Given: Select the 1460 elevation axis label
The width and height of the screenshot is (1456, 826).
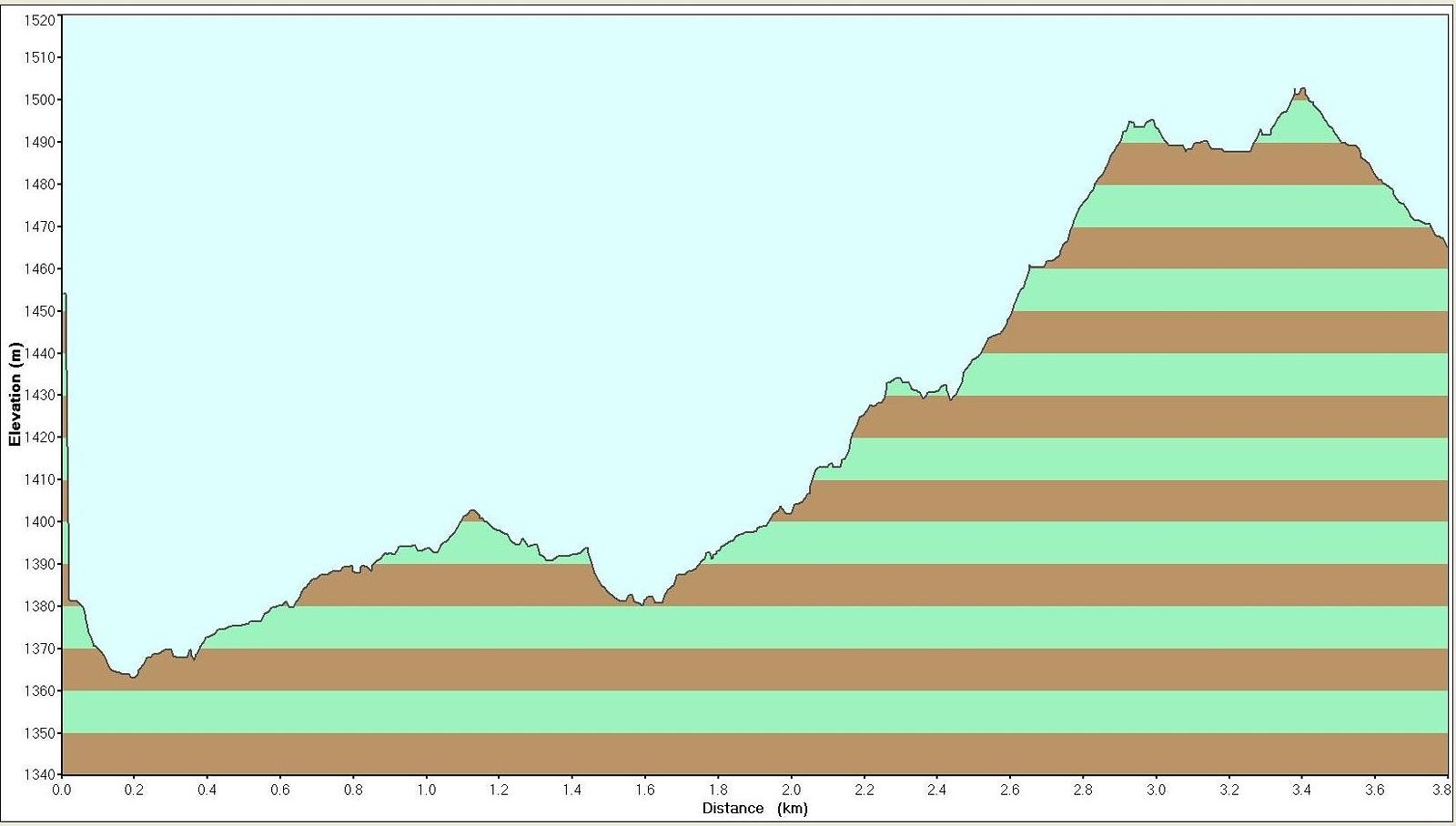Looking at the screenshot, I should 39,268.
